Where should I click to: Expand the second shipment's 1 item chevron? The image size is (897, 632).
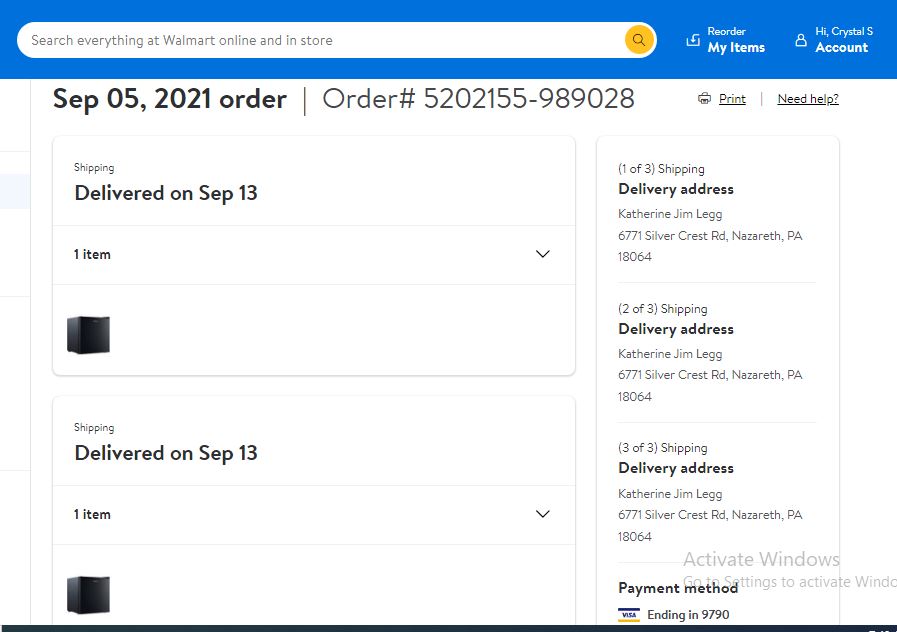click(x=542, y=514)
